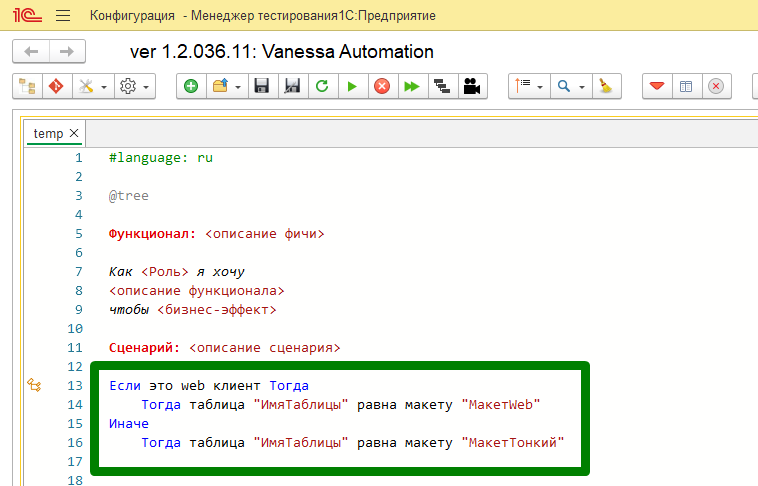Click line number 1 in gutter
The height and width of the screenshot is (486, 758).
[x=79, y=158]
